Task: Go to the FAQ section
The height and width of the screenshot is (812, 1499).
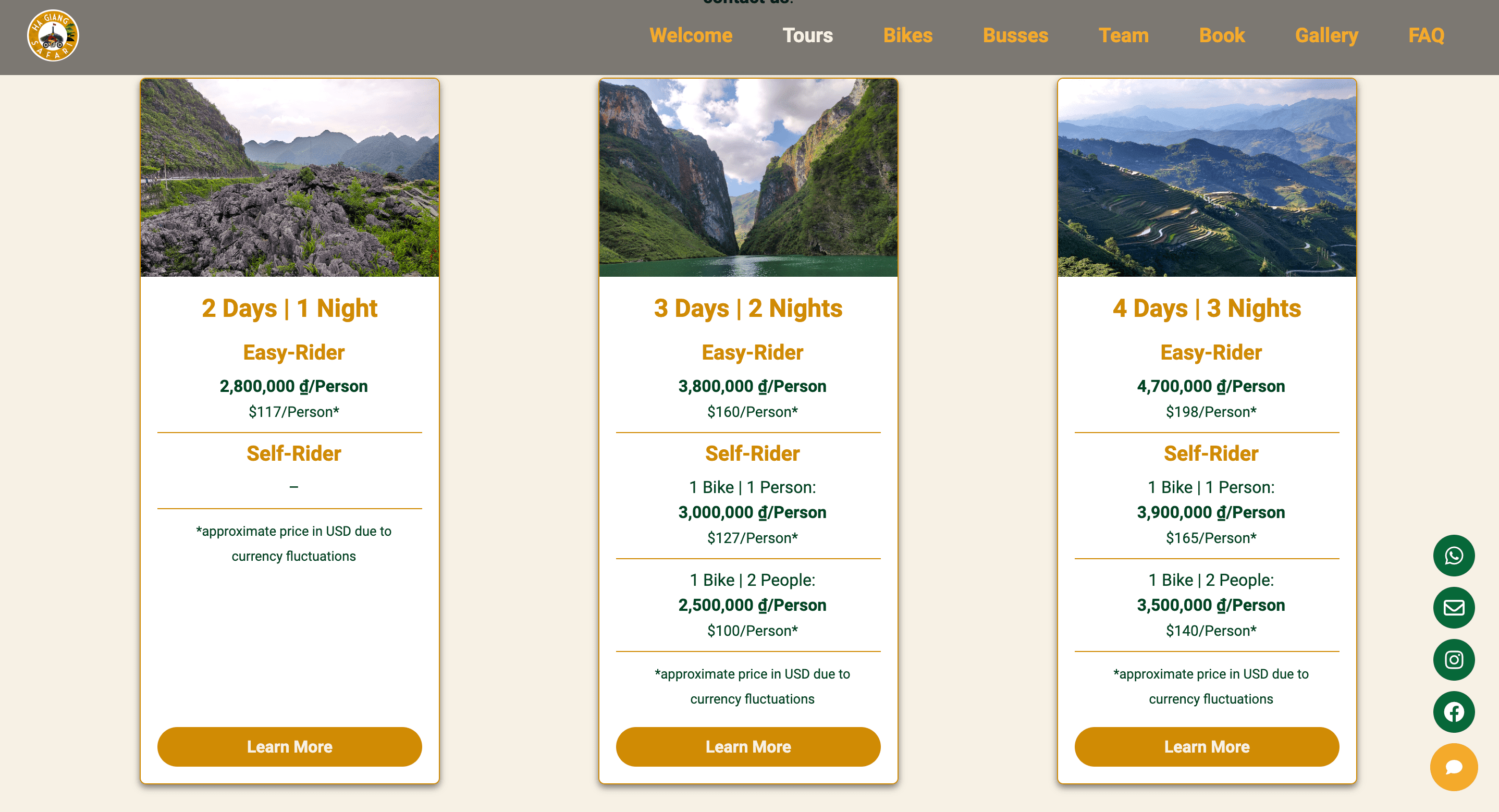Action: (1426, 35)
